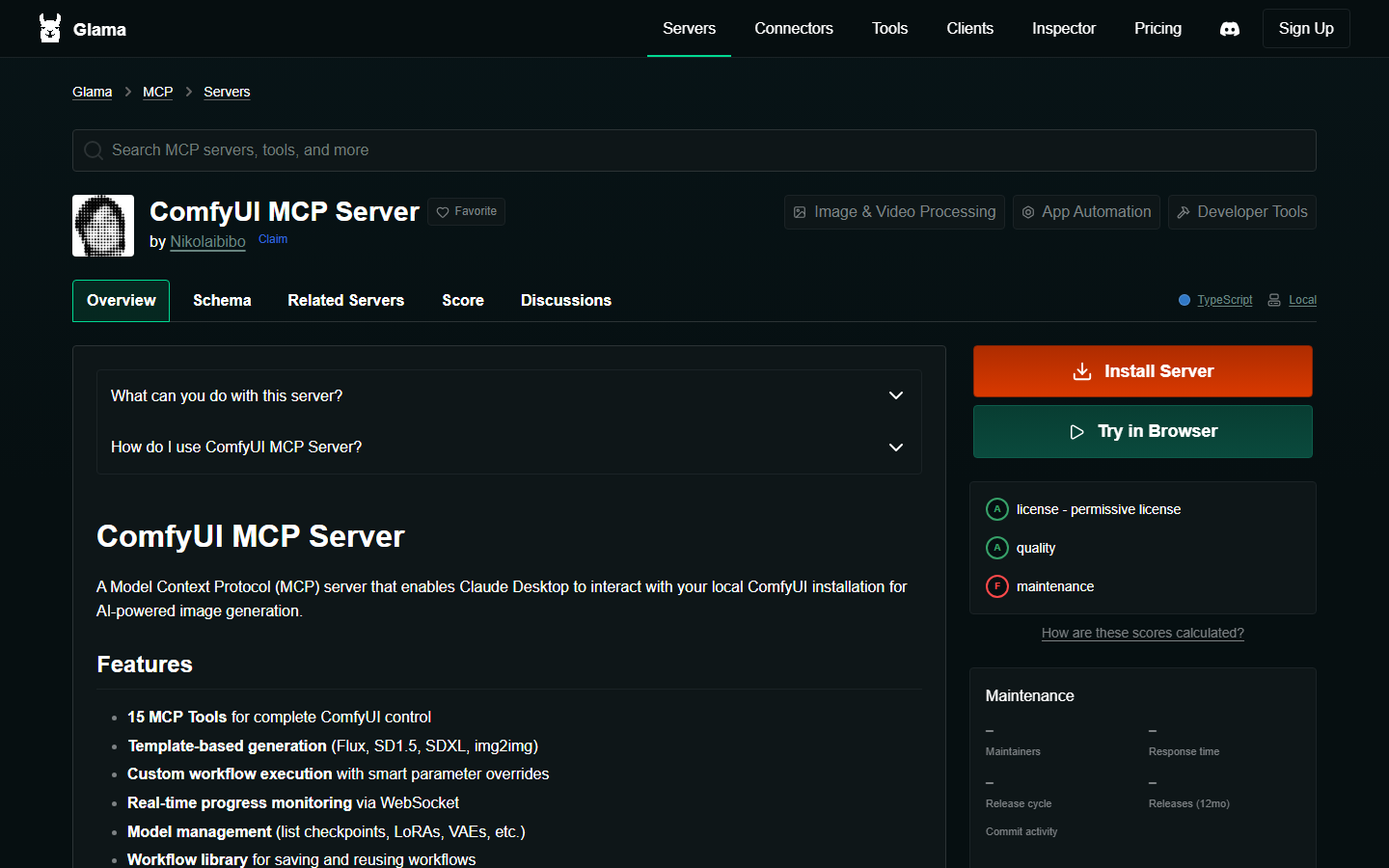Open the Pricing nav item

pyautogui.click(x=1157, y=29)
